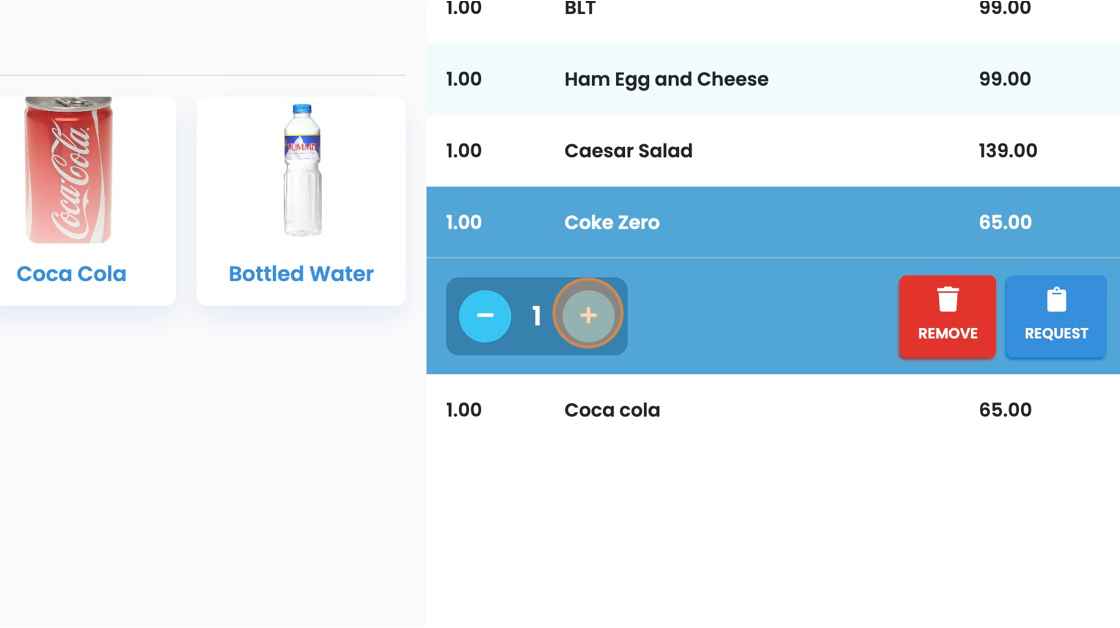Remove Coke Zero using trash icon button
This screenshot has width=1120, height=628.
(947, 317)
